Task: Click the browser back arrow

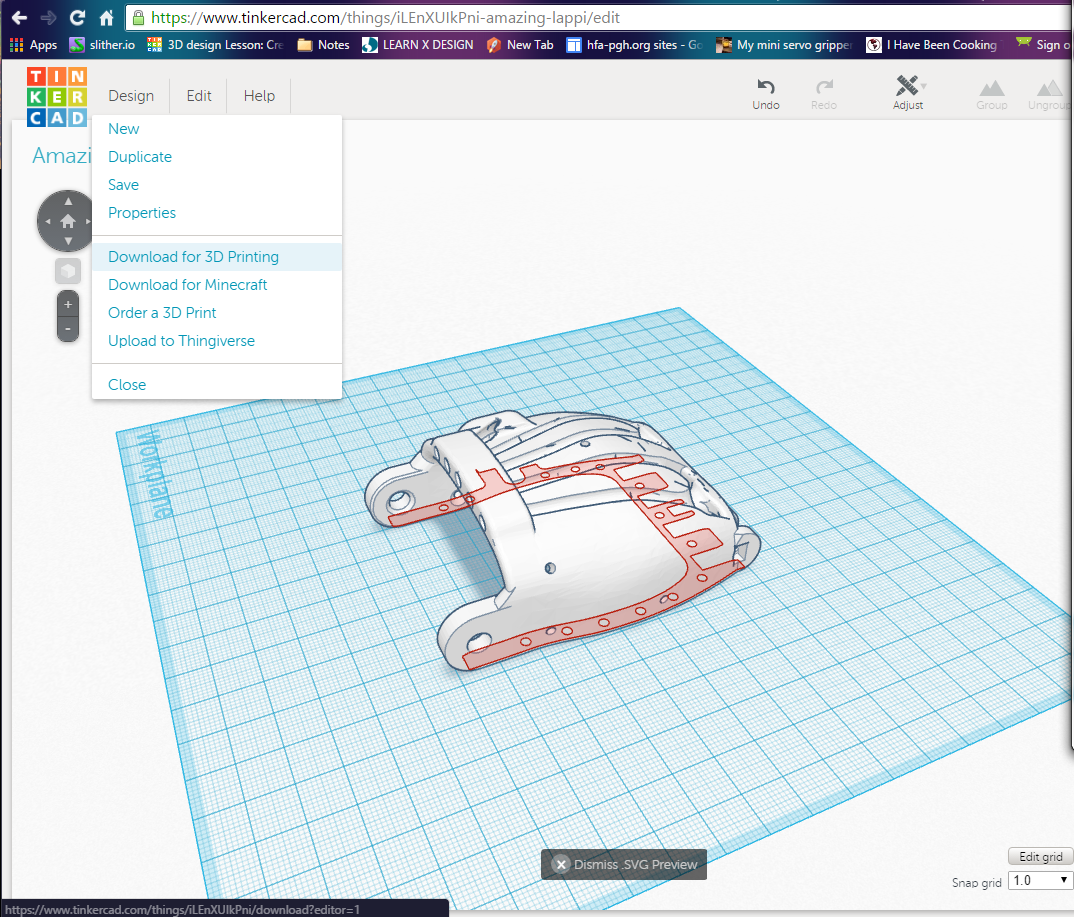Action: click(19, 18)
